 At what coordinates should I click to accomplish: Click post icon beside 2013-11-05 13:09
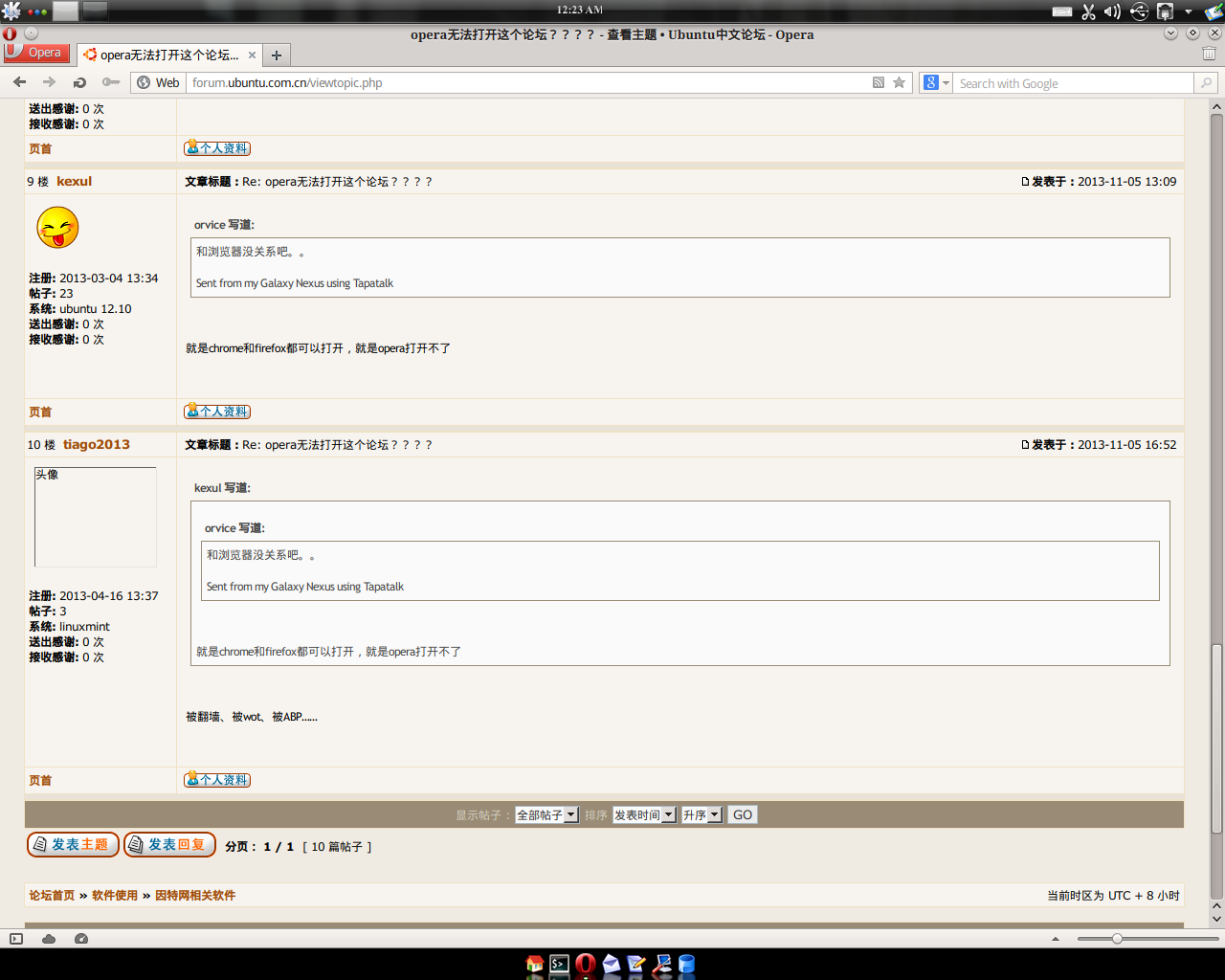point(1025,182)
